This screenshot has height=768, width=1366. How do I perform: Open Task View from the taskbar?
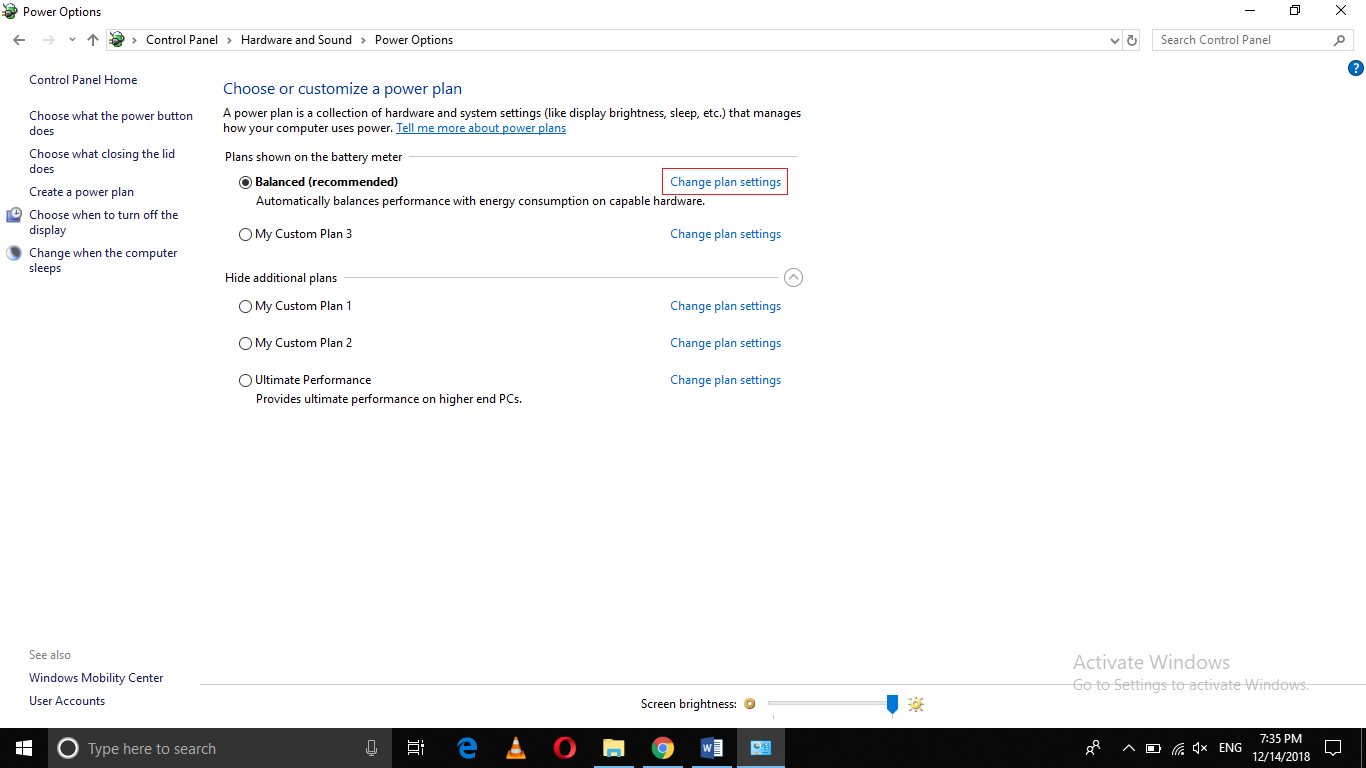(x=416, y=748)
